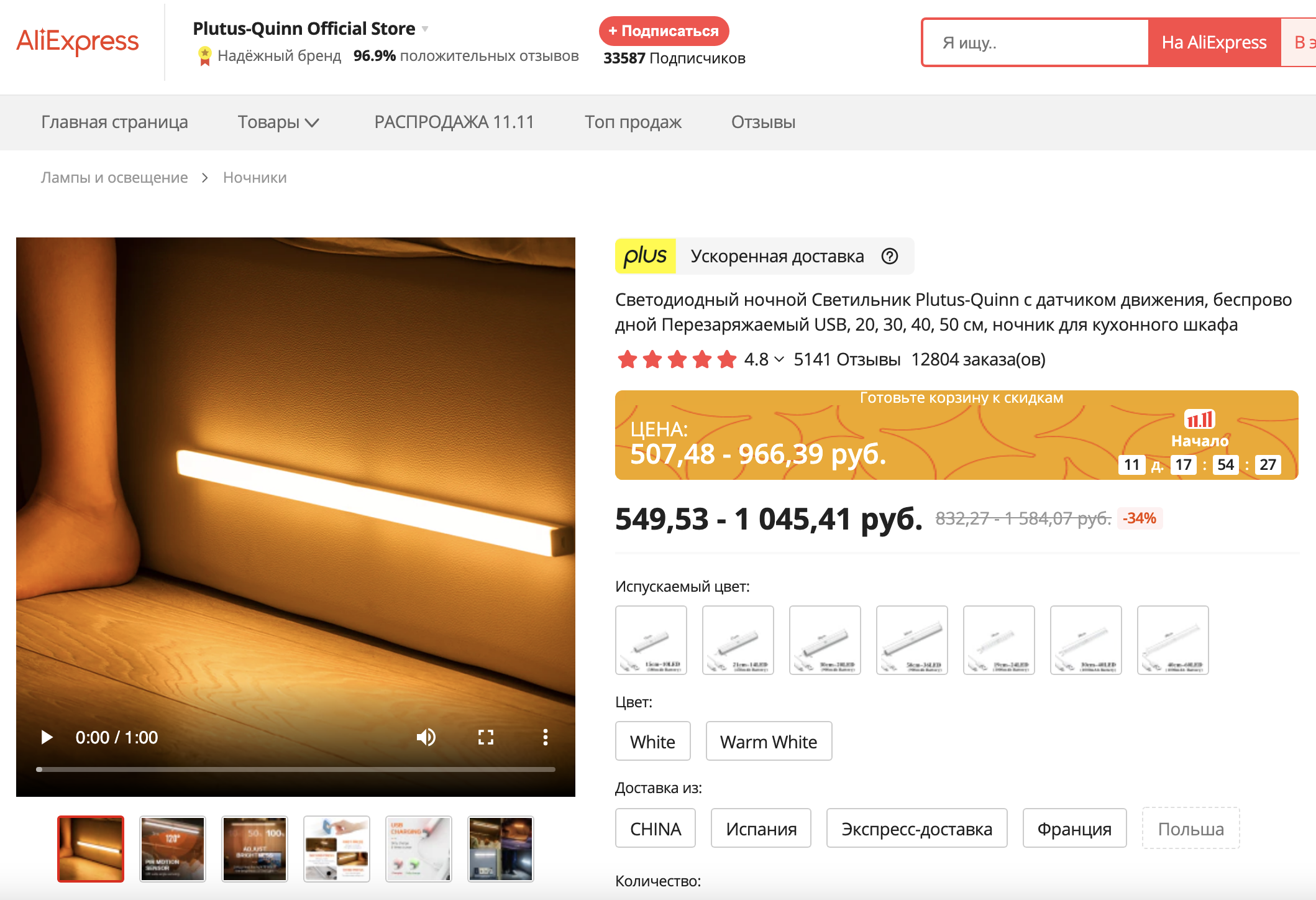Open video more options menu
1316x900 pixels.
545,737
